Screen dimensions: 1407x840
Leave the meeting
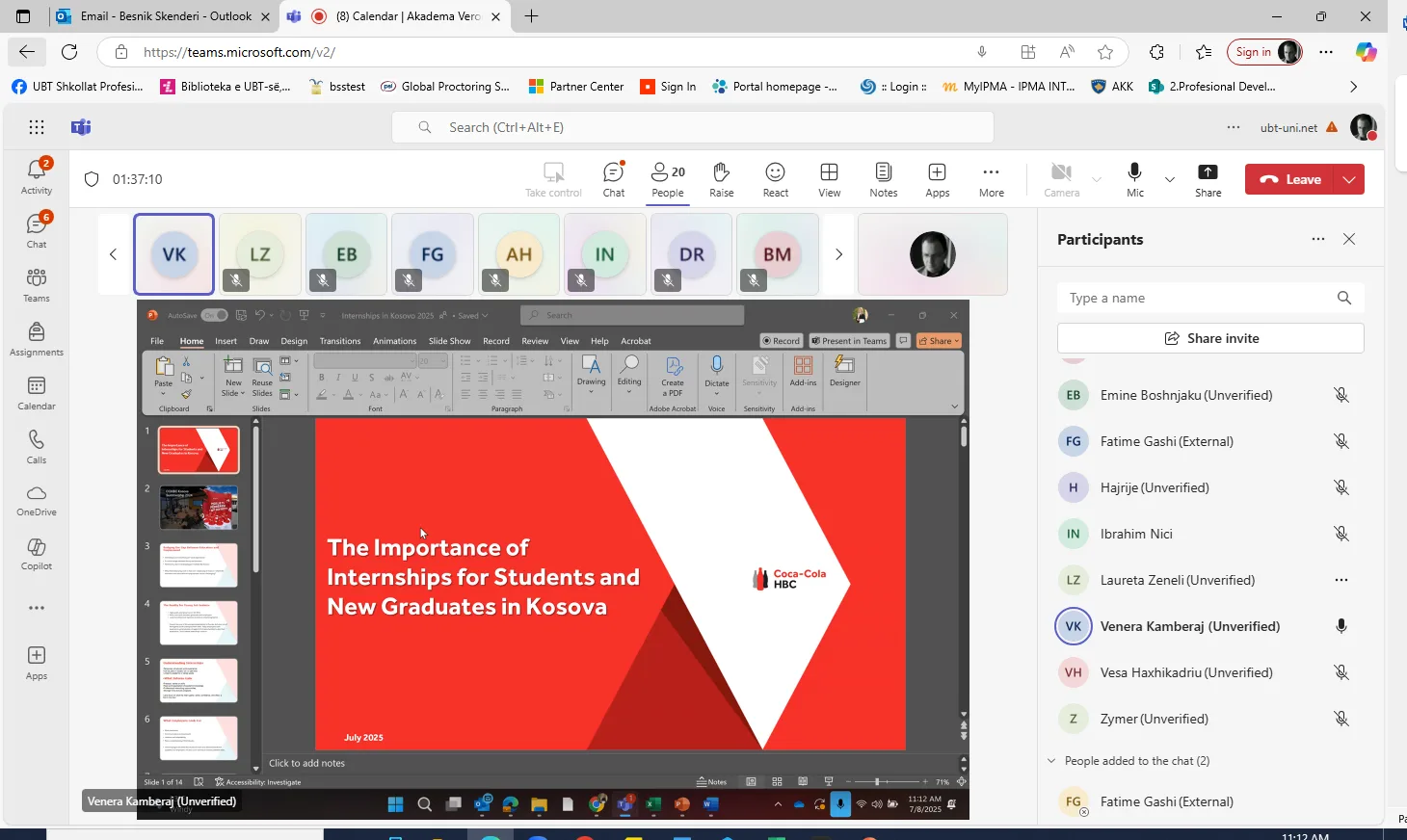[x=1290, y=179]
